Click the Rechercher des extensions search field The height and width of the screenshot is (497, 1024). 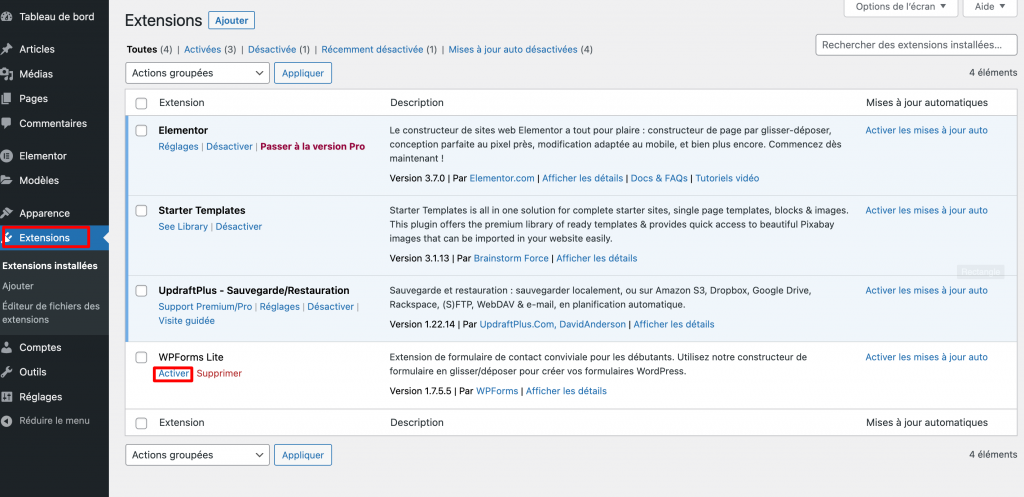click(x=916, y=45)
